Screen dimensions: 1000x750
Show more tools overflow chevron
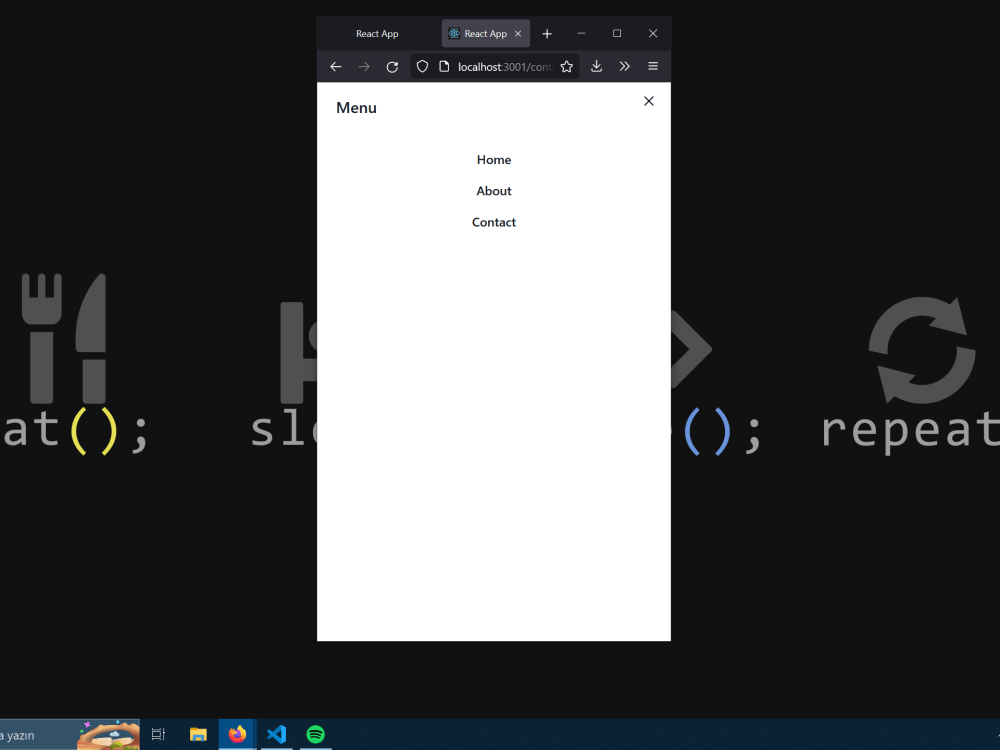point(624,66)
